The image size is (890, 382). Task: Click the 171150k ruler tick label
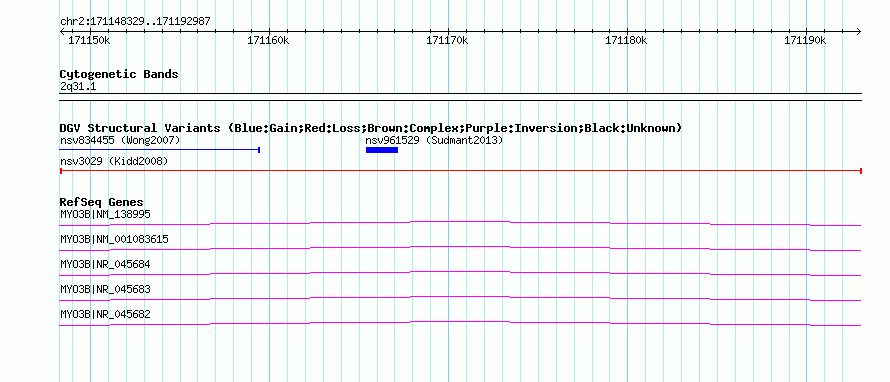[x=89, y=41]
